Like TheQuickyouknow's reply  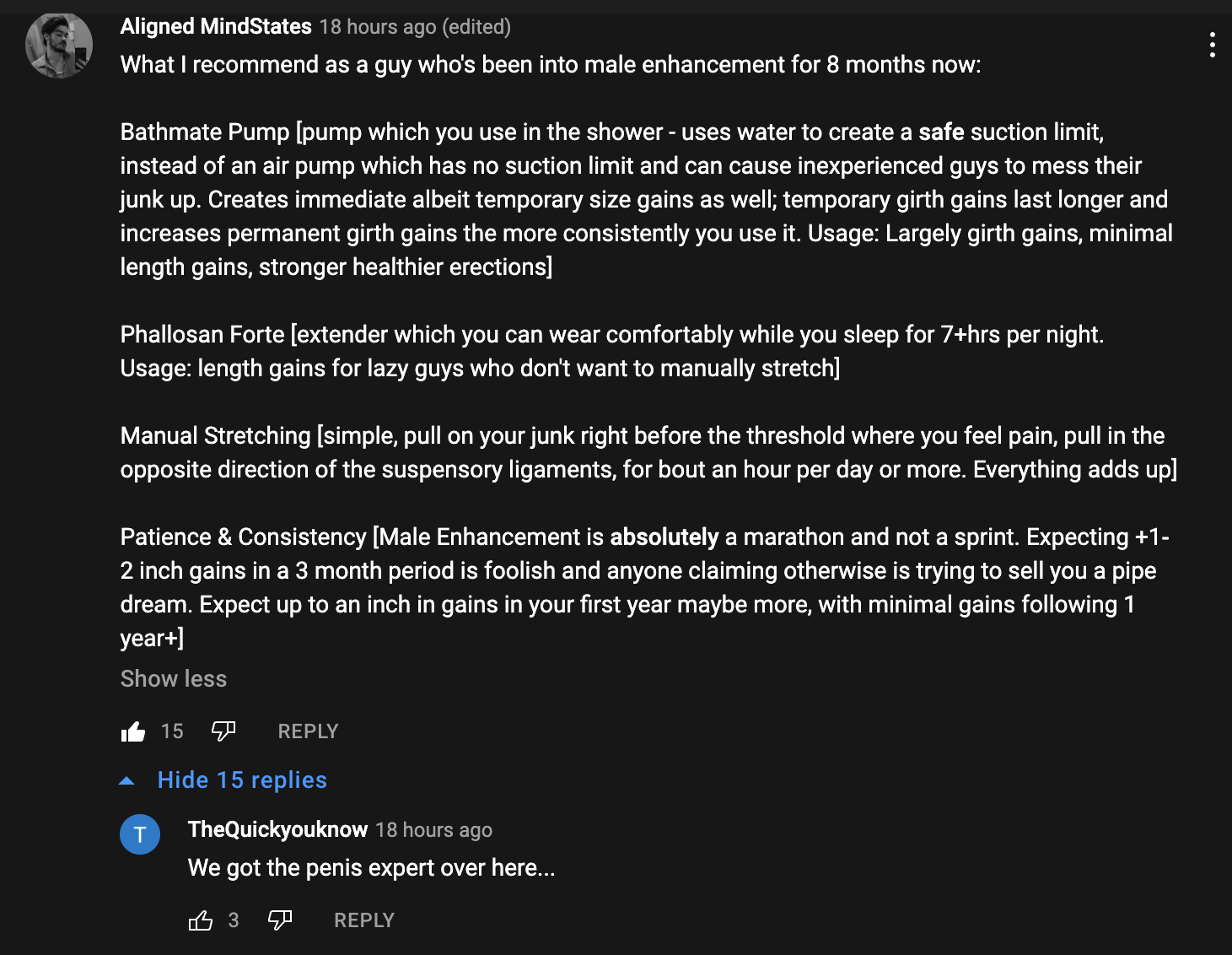tap(201, 920)
